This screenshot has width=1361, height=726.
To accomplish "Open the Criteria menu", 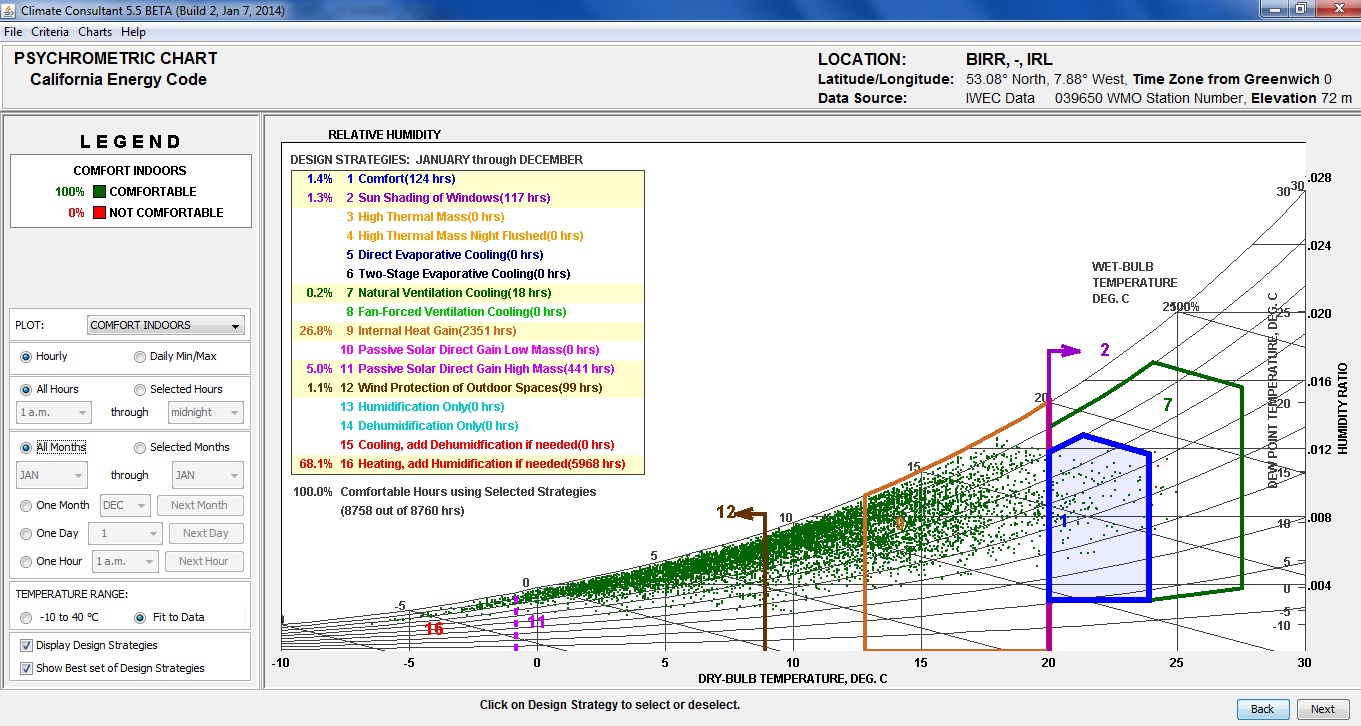I will [x=50, y=32].
